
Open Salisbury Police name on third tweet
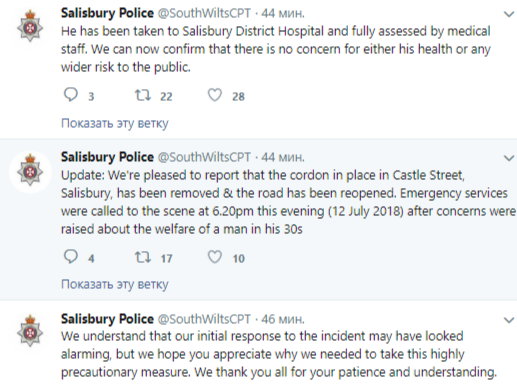pyautogui.click(x=107, y=319)
